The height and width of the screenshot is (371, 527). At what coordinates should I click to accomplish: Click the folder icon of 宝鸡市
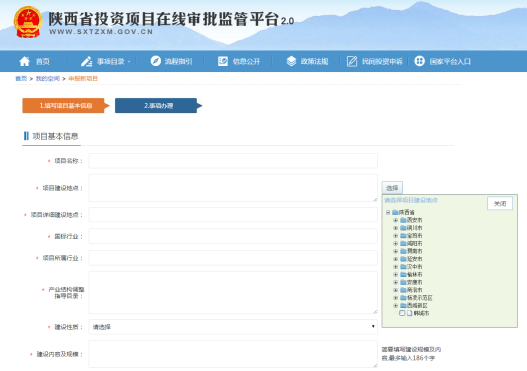click(x=403, y=236)
